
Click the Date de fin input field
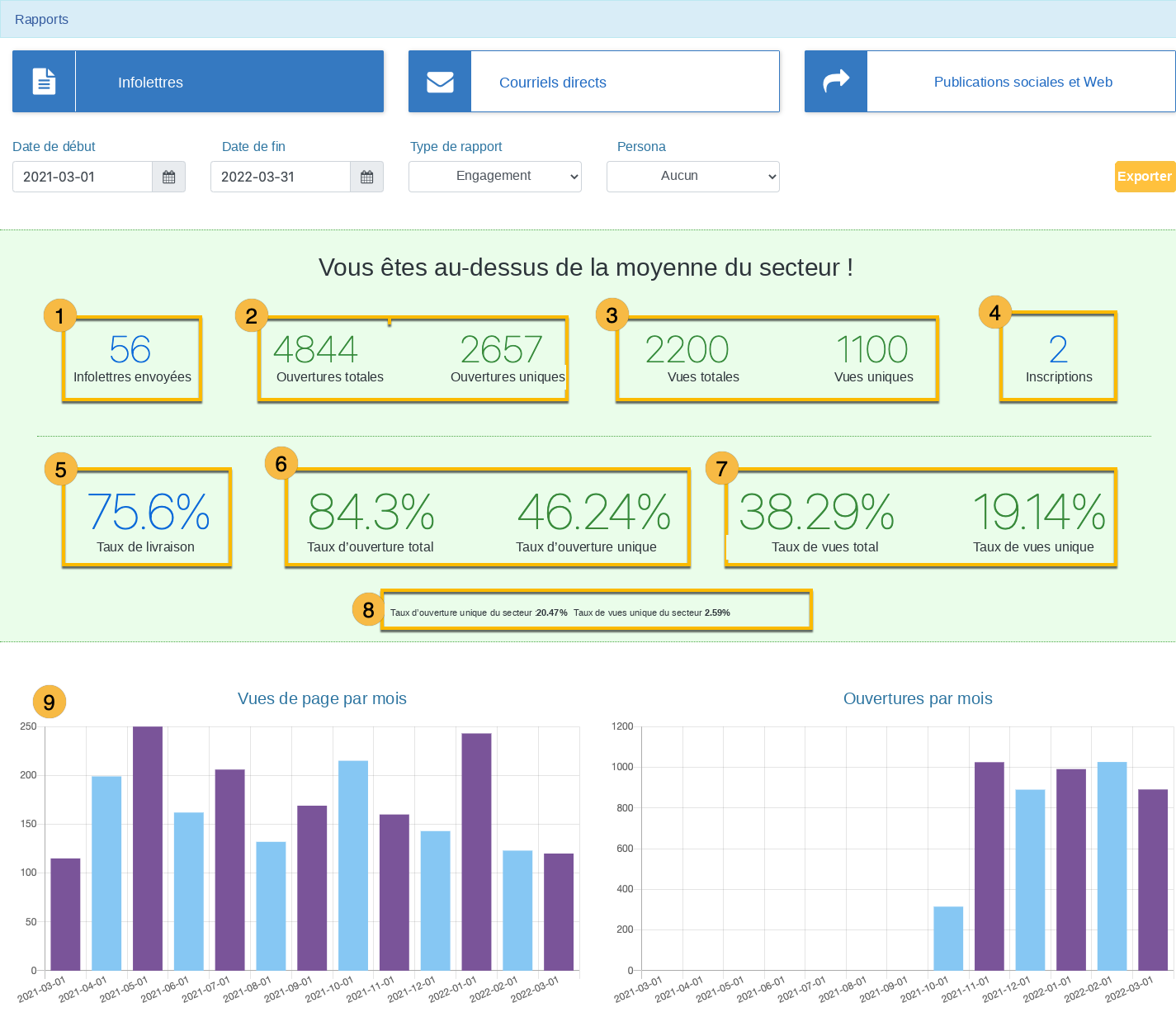281,177
